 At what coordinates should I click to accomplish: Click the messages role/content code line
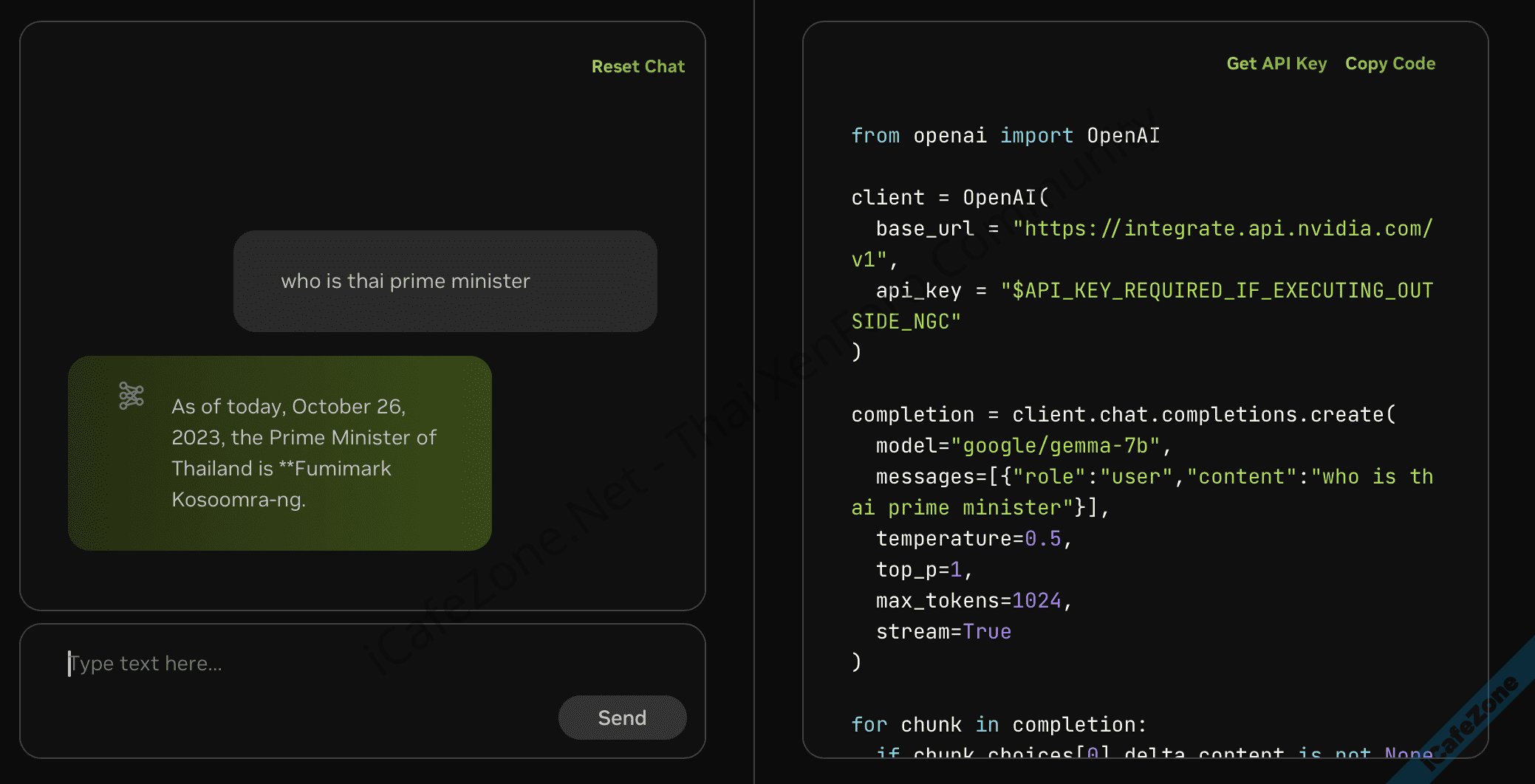tap(1152, 477)
